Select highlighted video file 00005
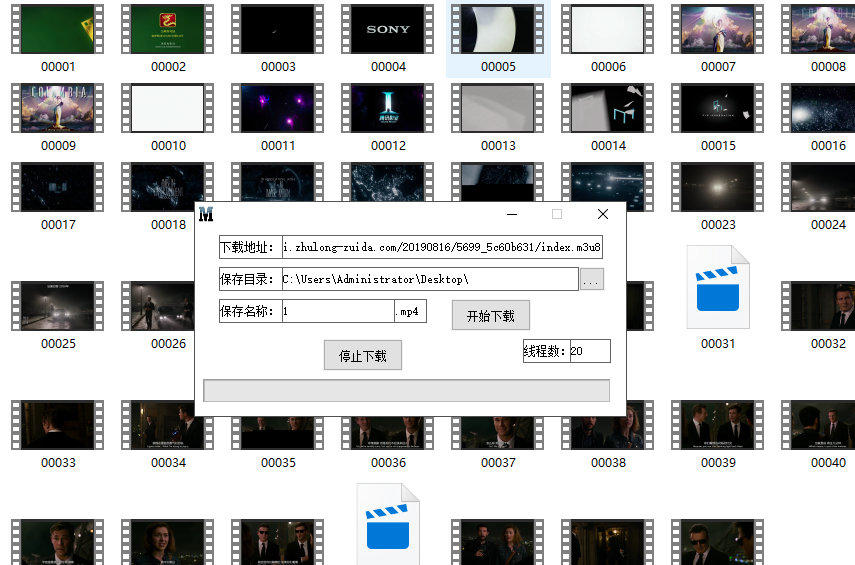 498,29
